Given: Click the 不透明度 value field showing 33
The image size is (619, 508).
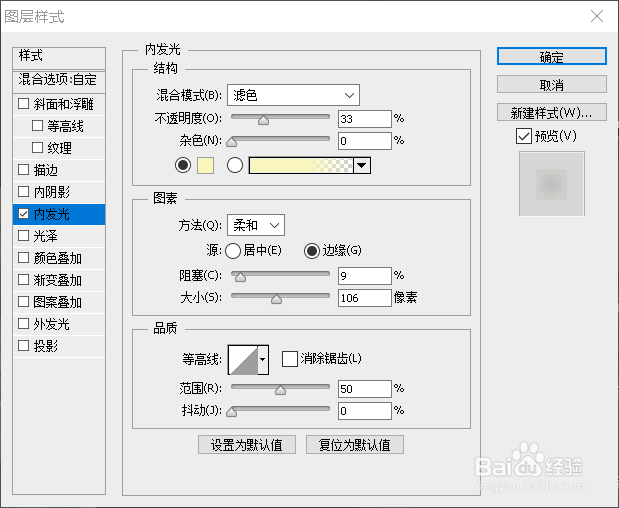Looking at the screenshot, I should point(365,119).
